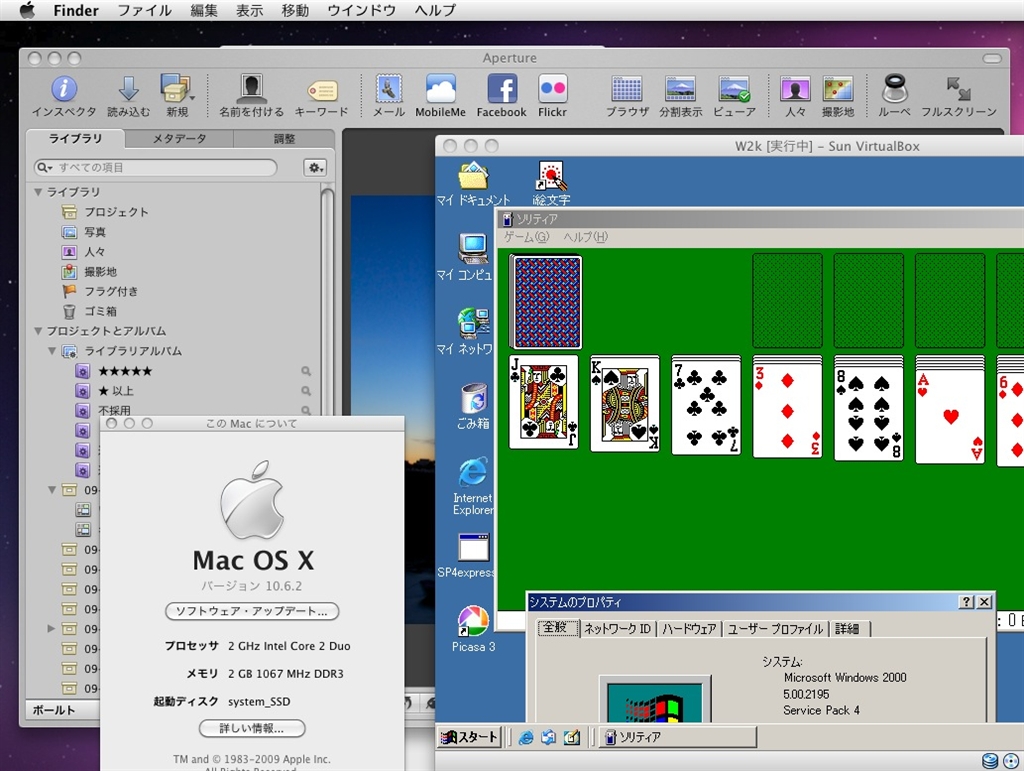Open the gear action dropdown near search

pos(315,168)
